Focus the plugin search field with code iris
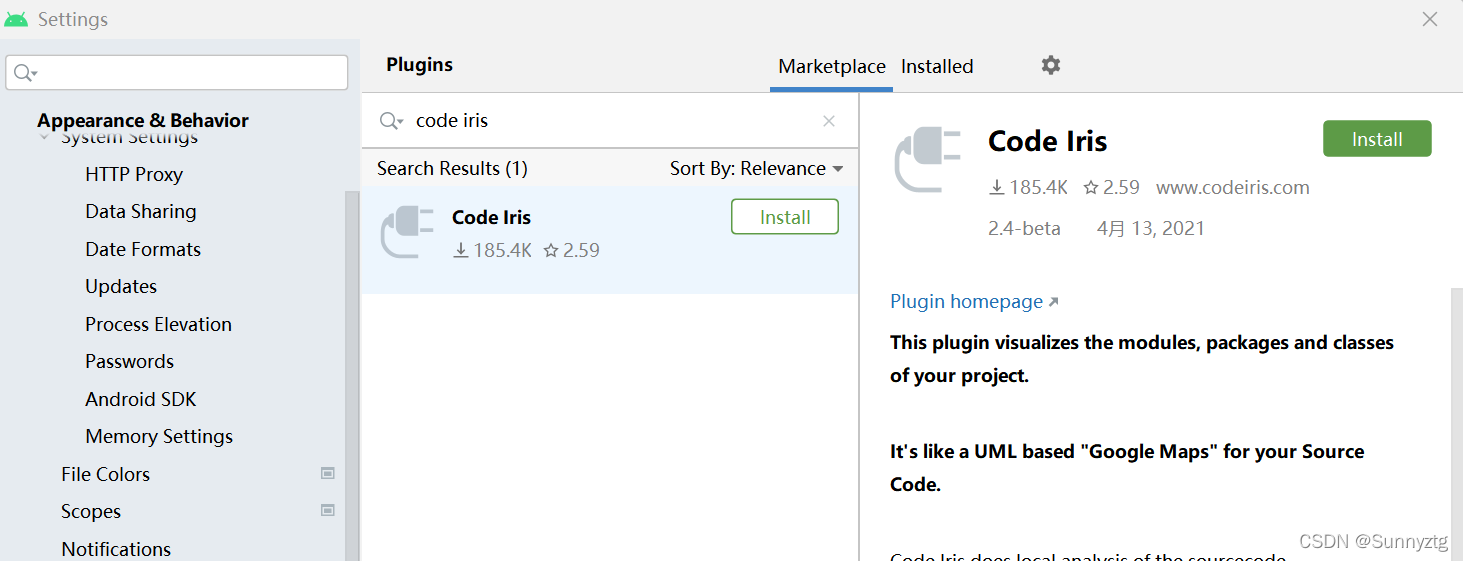This screenshot has width=1463, height=561. (x=610, y=121)
